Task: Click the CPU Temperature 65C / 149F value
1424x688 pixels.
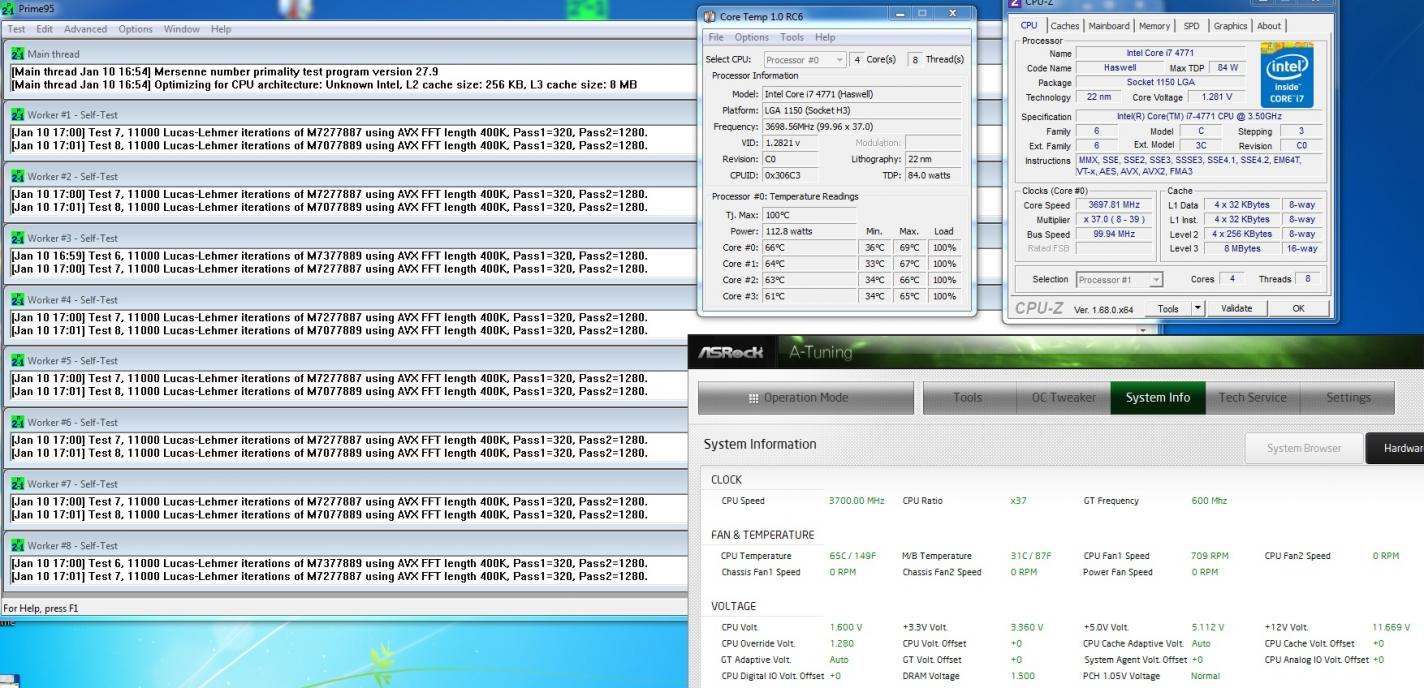Action: click(853, 556)
